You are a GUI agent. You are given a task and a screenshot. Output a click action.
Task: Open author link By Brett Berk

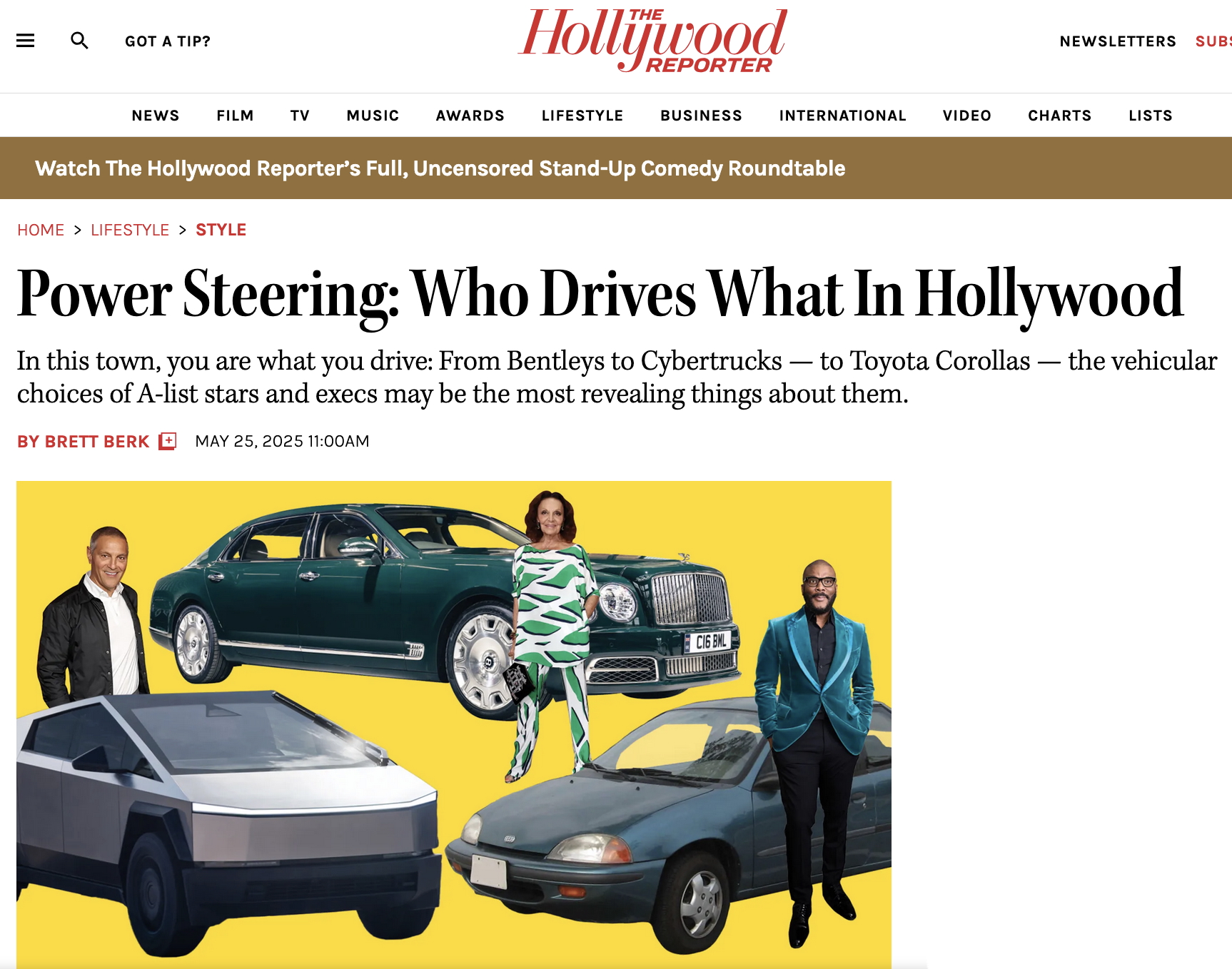coord(84,442)
